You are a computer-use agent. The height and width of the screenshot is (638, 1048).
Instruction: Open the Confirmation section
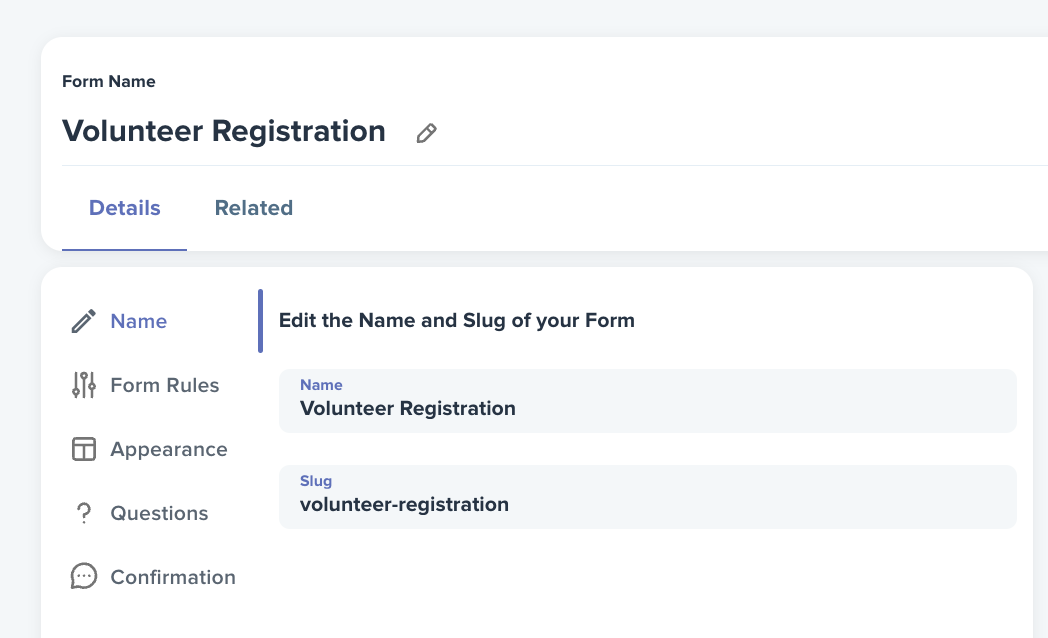[172, 577]
